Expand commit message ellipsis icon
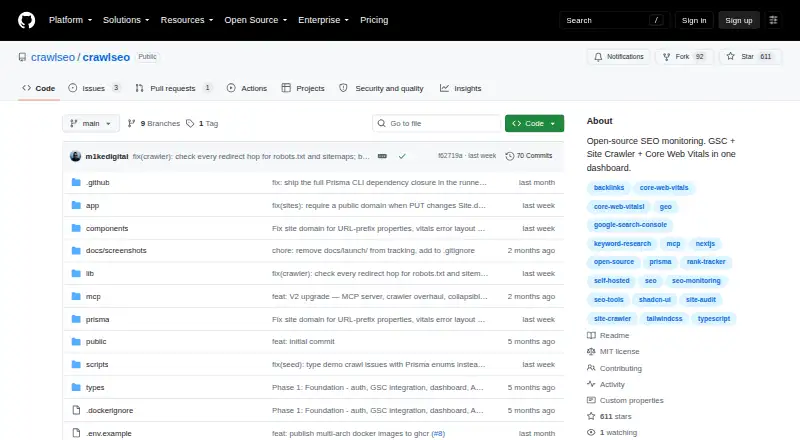Image resolution: width=800 pixels, height=440 pixels. click(382, 156)
